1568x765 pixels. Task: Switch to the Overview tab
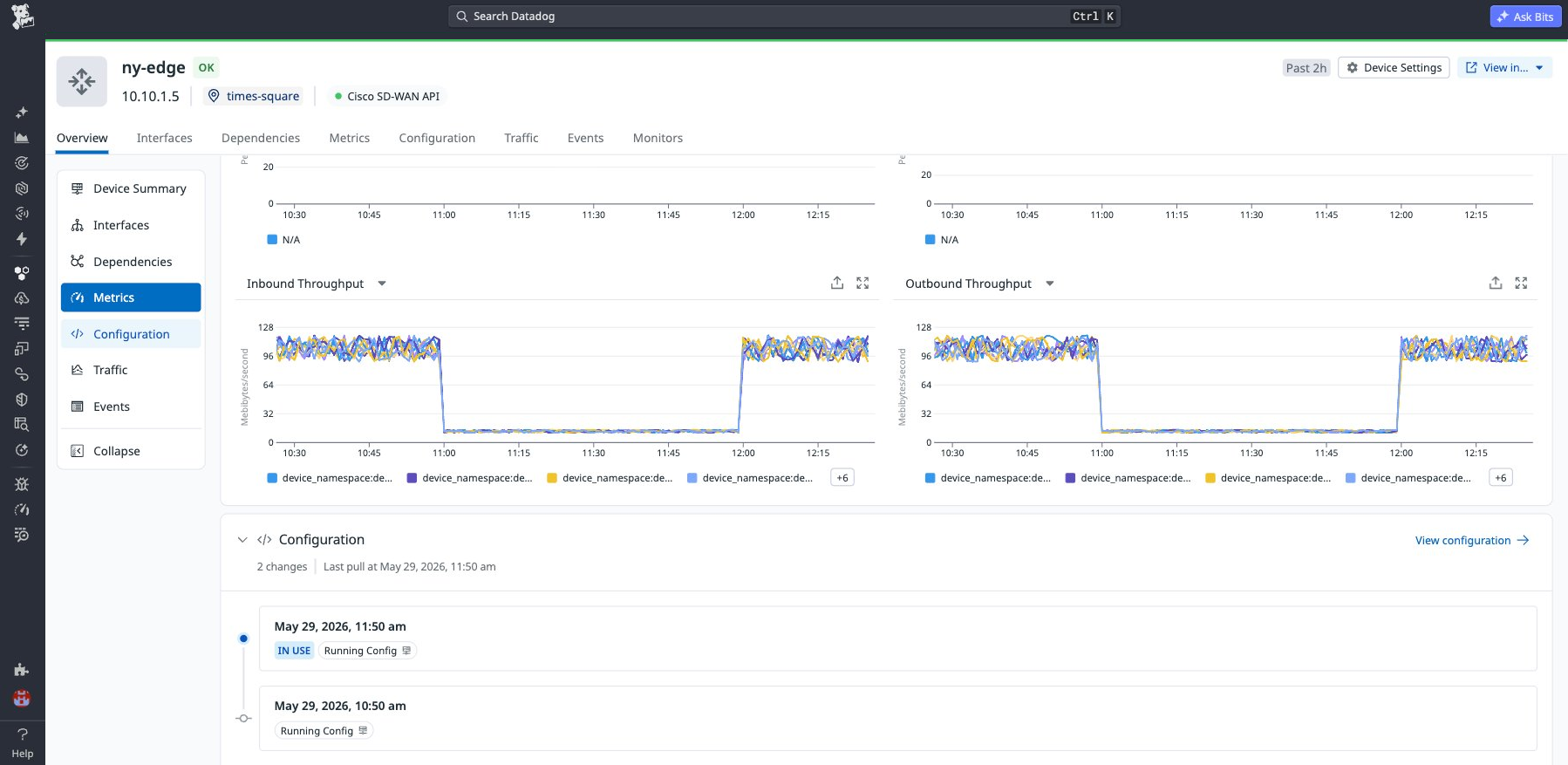click(82, 138)
